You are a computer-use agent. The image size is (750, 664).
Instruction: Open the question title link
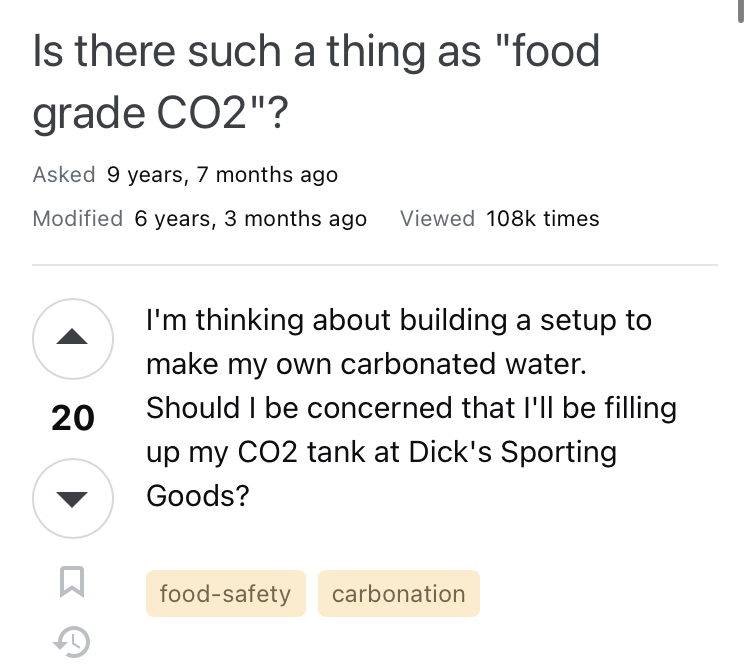click(x=316, y=81)
